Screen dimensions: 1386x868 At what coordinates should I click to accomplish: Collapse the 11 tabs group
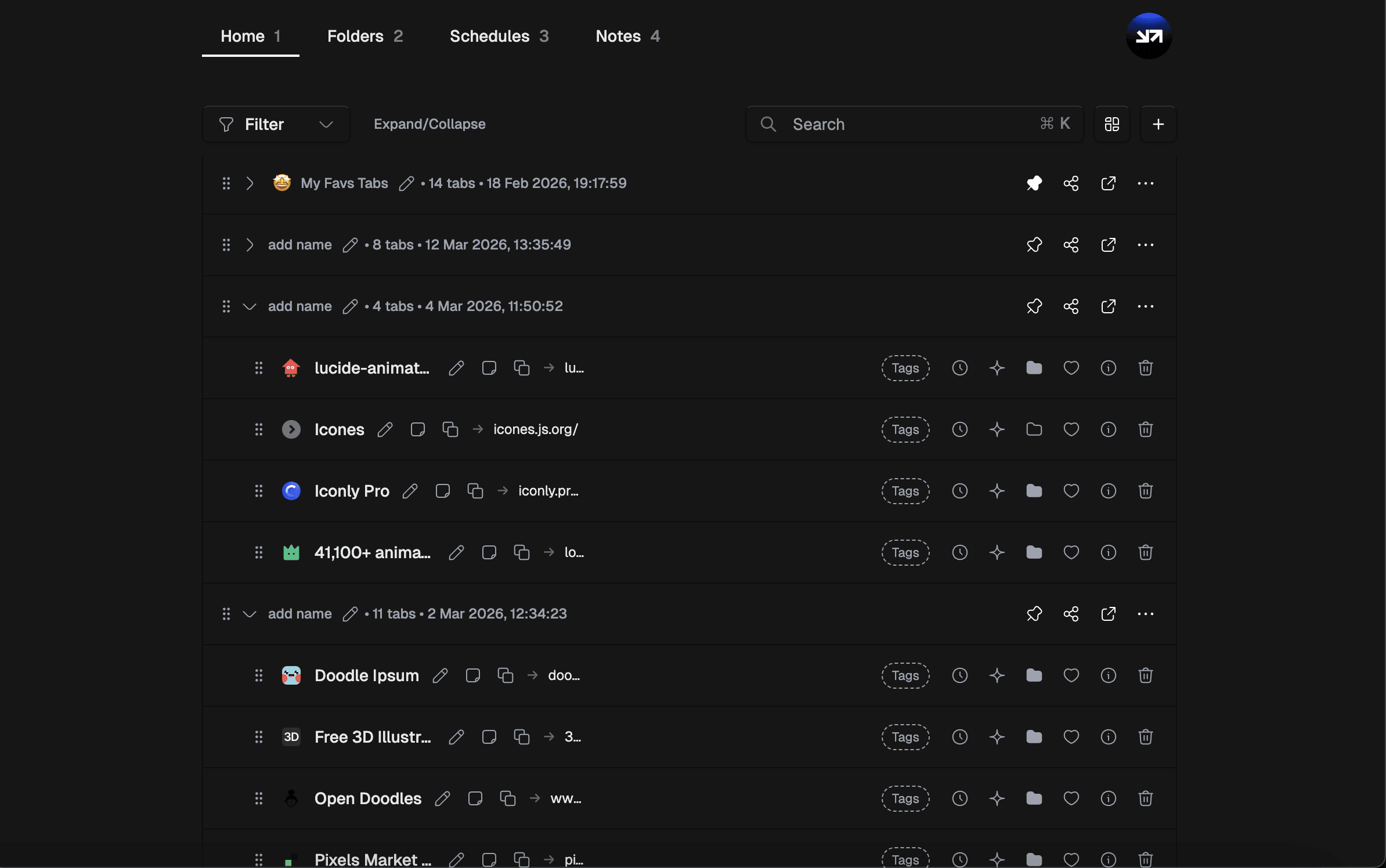coord(250,614)
